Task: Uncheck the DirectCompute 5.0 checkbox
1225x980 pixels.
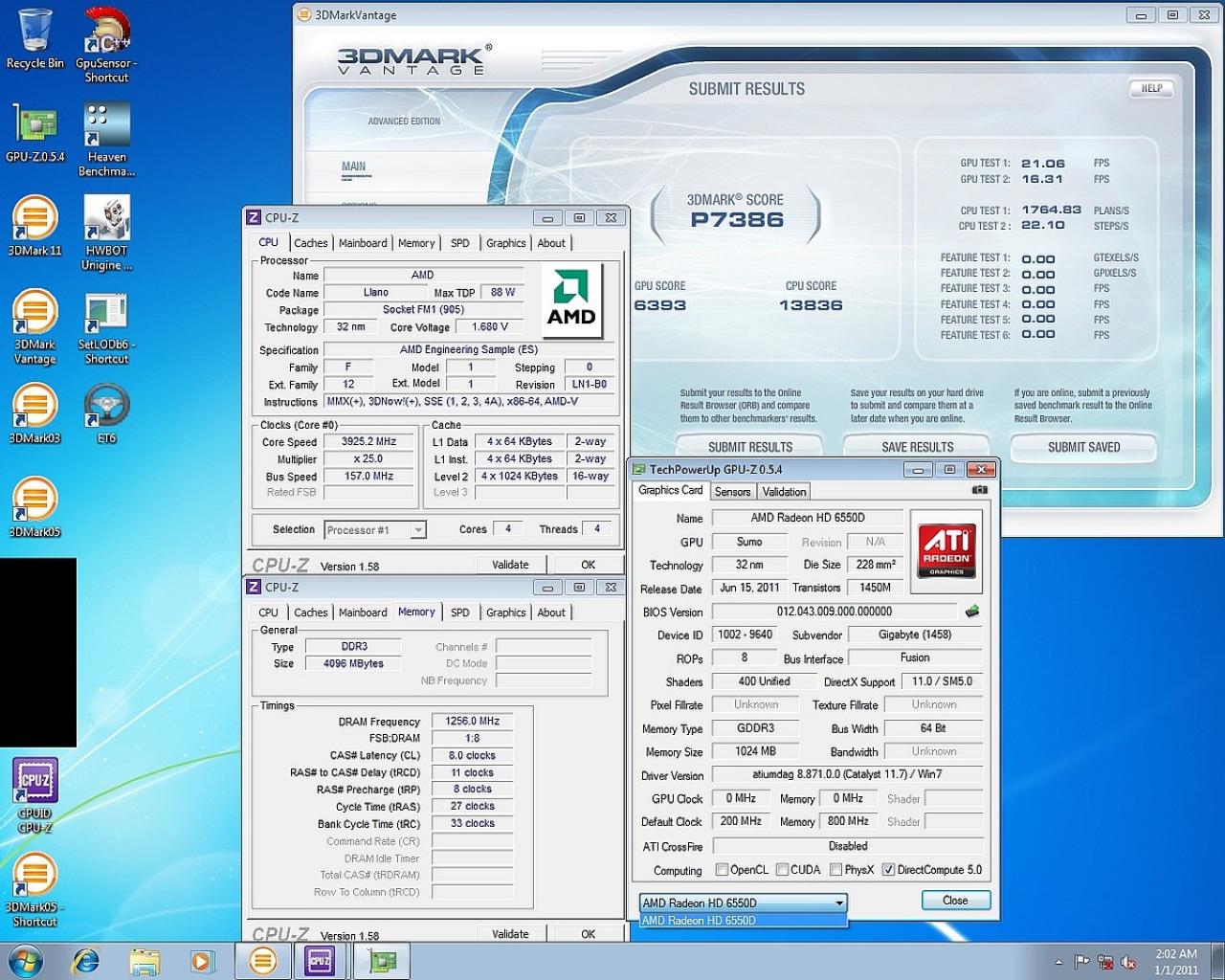Action: coord(888,870)
